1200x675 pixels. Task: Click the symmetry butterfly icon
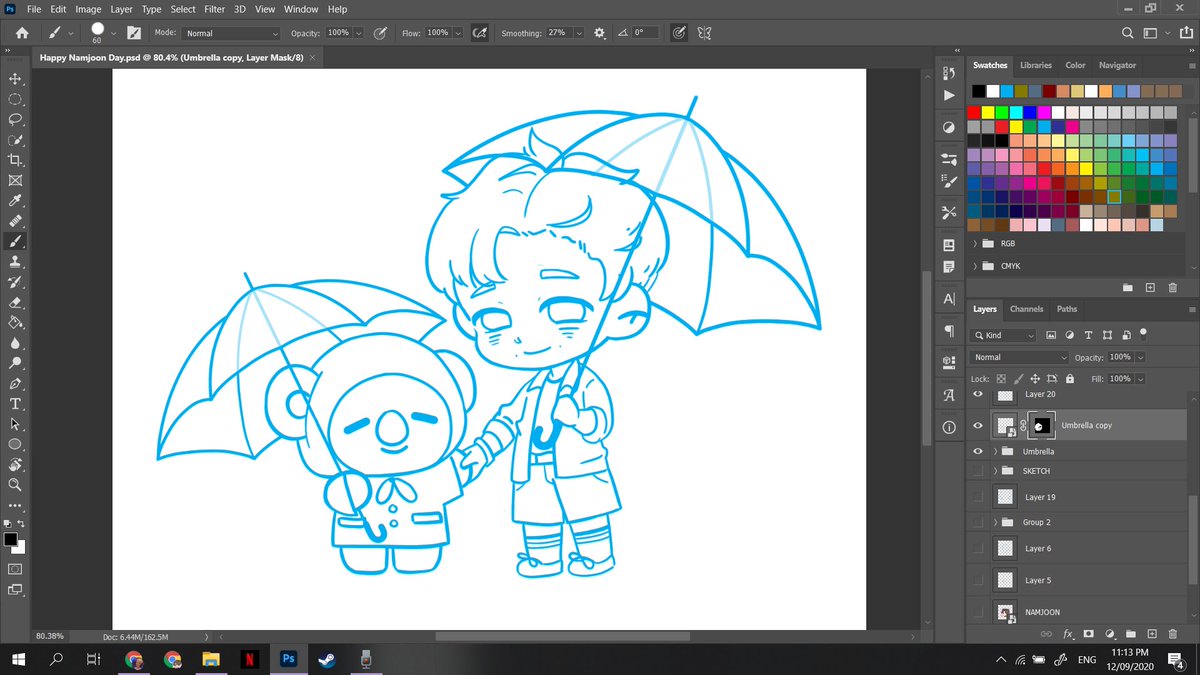click(704, 33)
